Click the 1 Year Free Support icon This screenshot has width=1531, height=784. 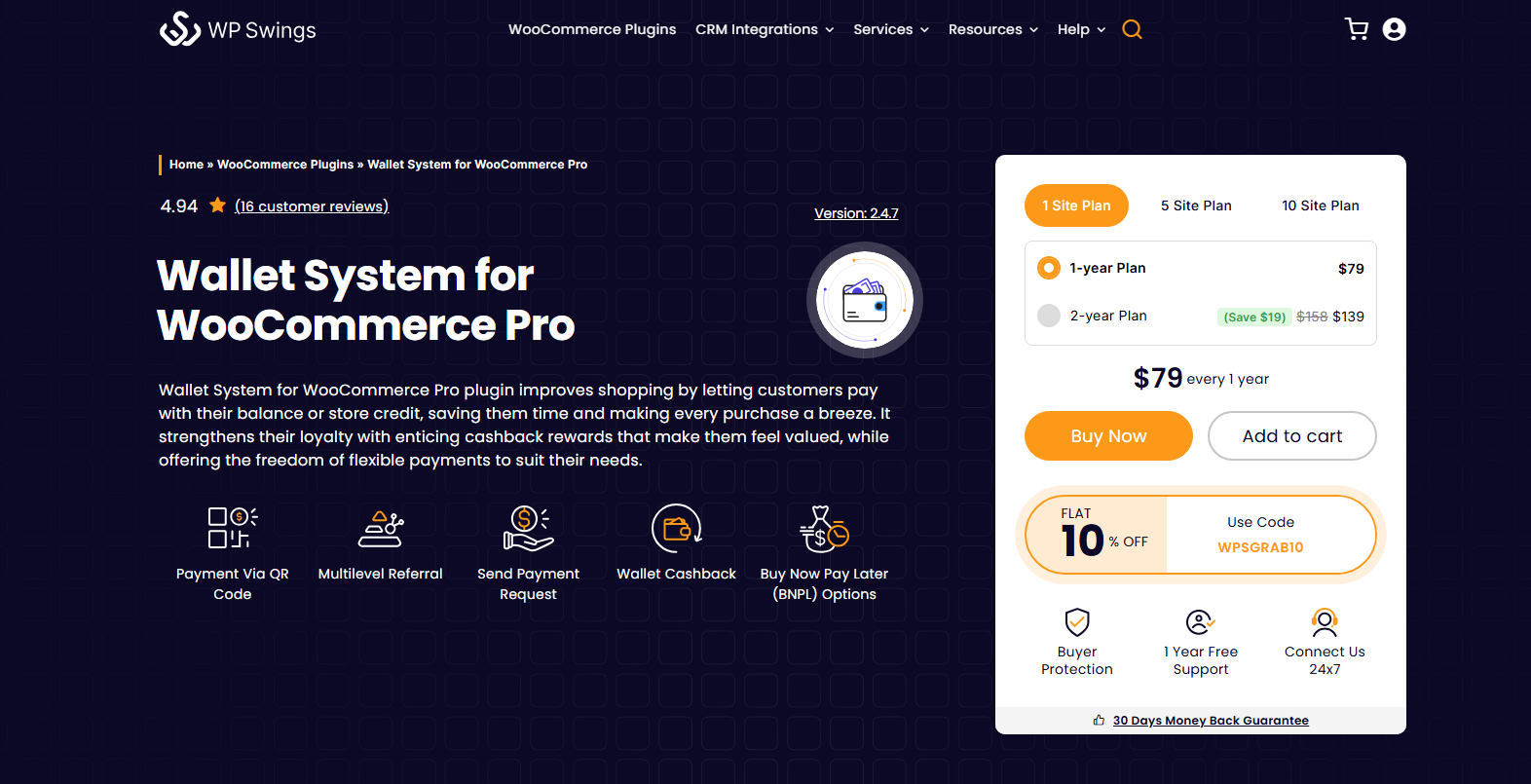pos(1201,621)
